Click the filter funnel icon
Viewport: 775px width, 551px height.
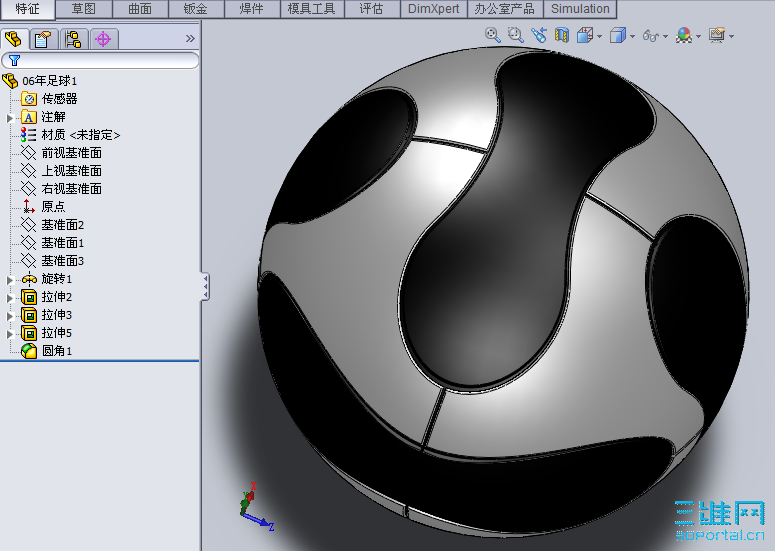pyautogui.click(x=14, y=60)
